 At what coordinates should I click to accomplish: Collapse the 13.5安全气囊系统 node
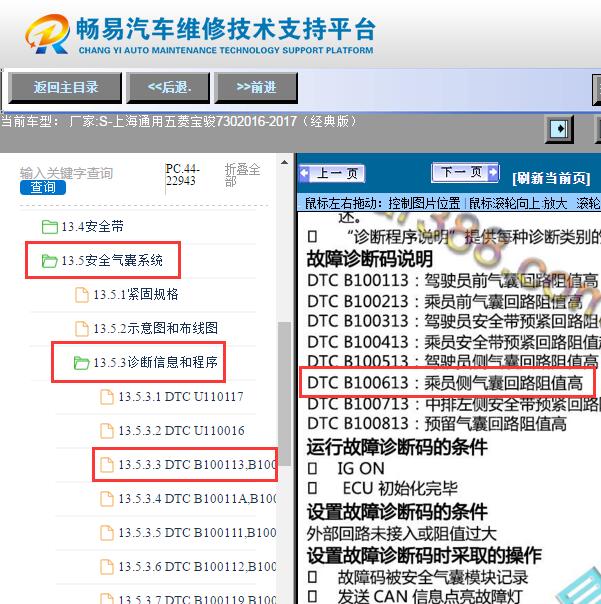point(112,260)
